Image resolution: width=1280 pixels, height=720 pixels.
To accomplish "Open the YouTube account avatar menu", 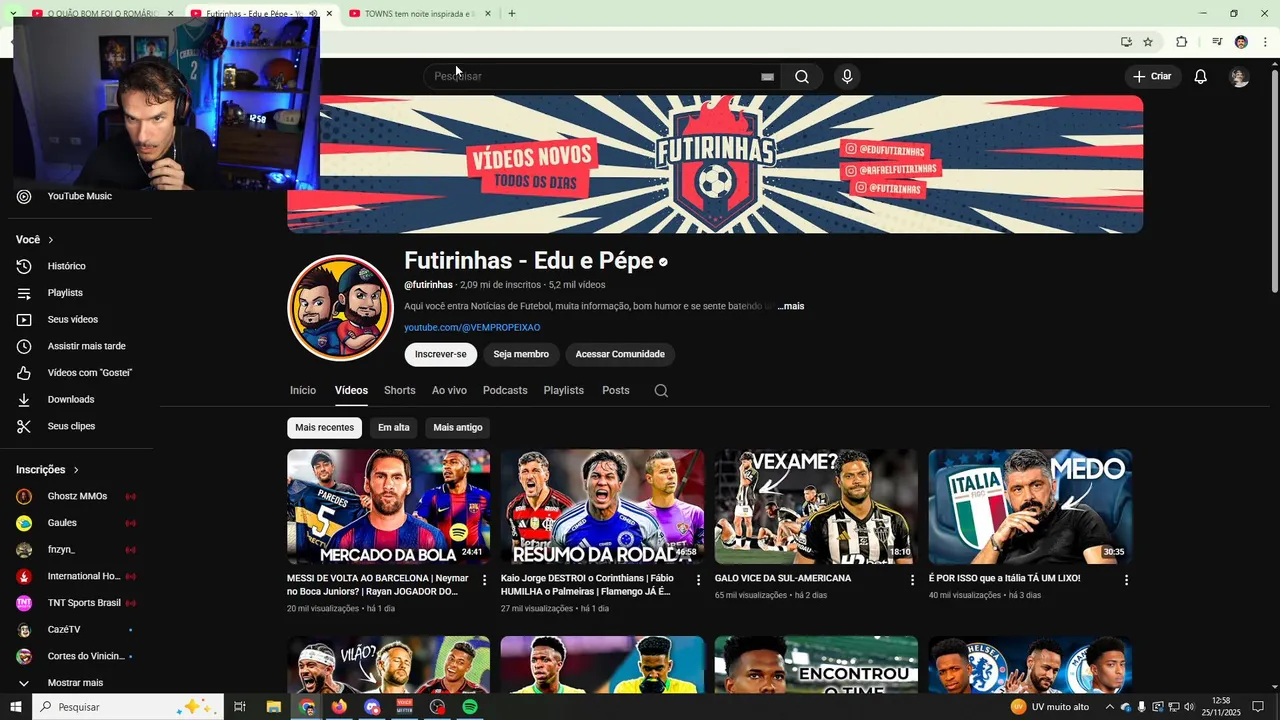I will point(1239,77).
